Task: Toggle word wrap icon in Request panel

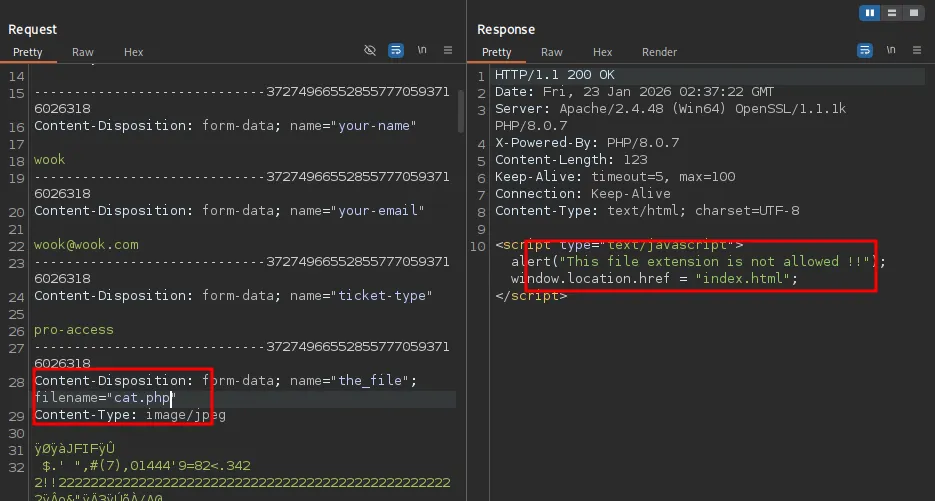Action: point(396,50)
